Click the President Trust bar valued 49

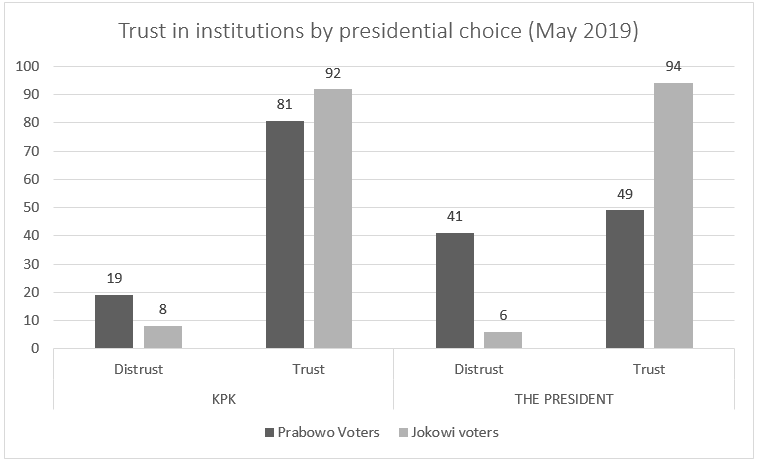click(x=625, y=280)
